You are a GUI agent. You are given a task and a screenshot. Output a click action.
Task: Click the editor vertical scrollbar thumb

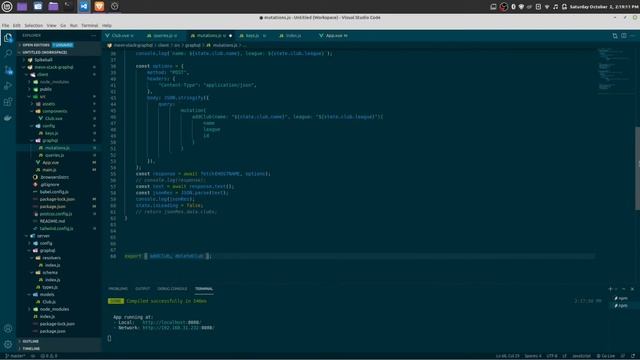click(637, 169)
